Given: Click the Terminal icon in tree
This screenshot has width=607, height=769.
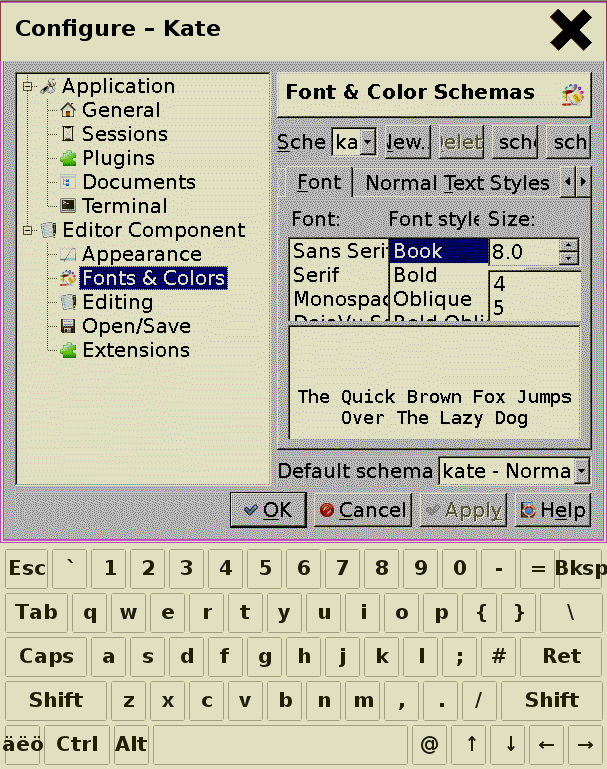Looking at the screenshot, I should (x=68, y=206).
